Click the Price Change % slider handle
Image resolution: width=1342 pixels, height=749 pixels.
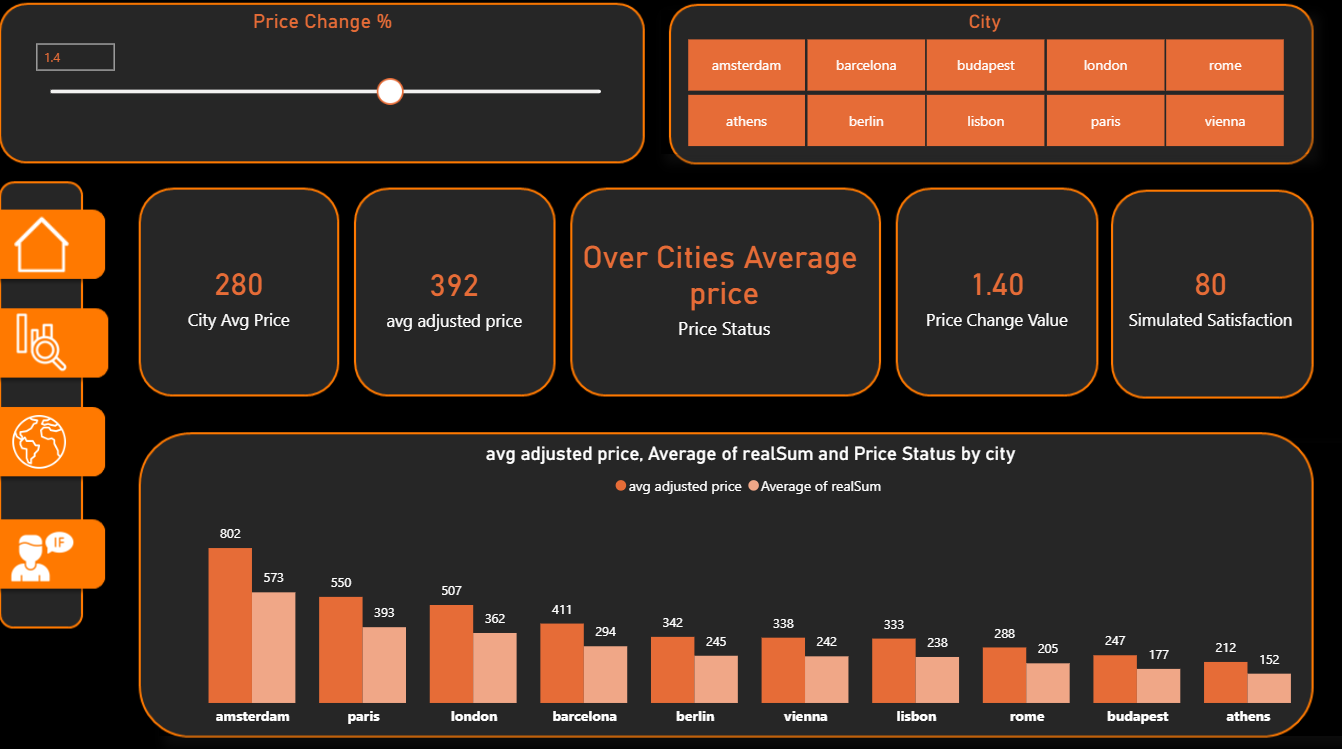pos(390,91)
